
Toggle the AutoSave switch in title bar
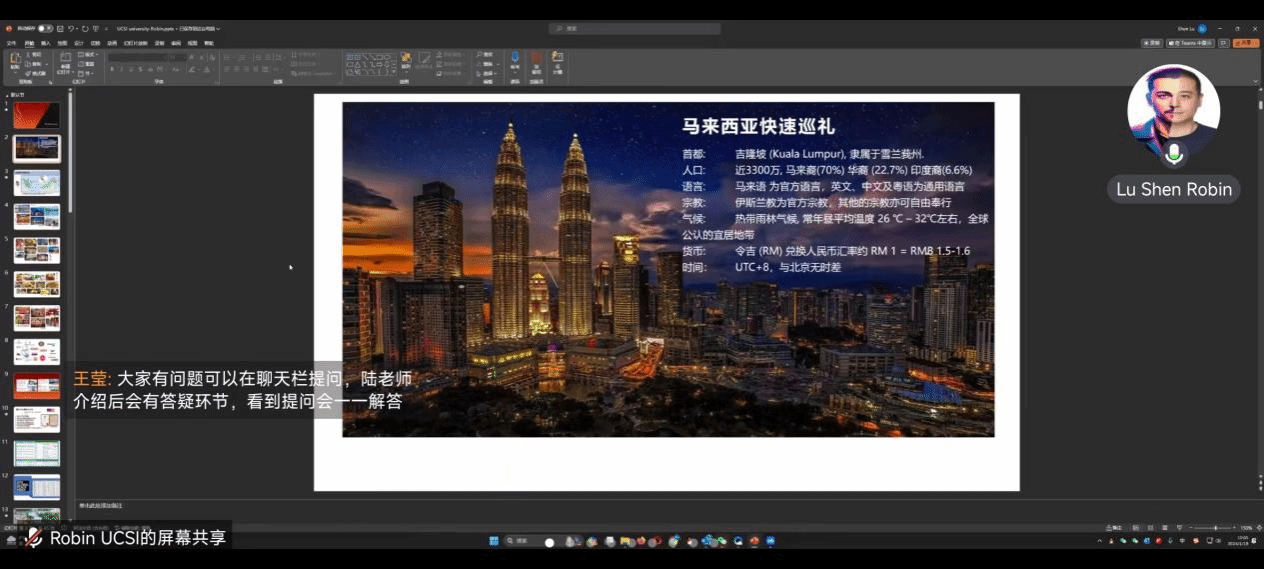pos(45,28)
